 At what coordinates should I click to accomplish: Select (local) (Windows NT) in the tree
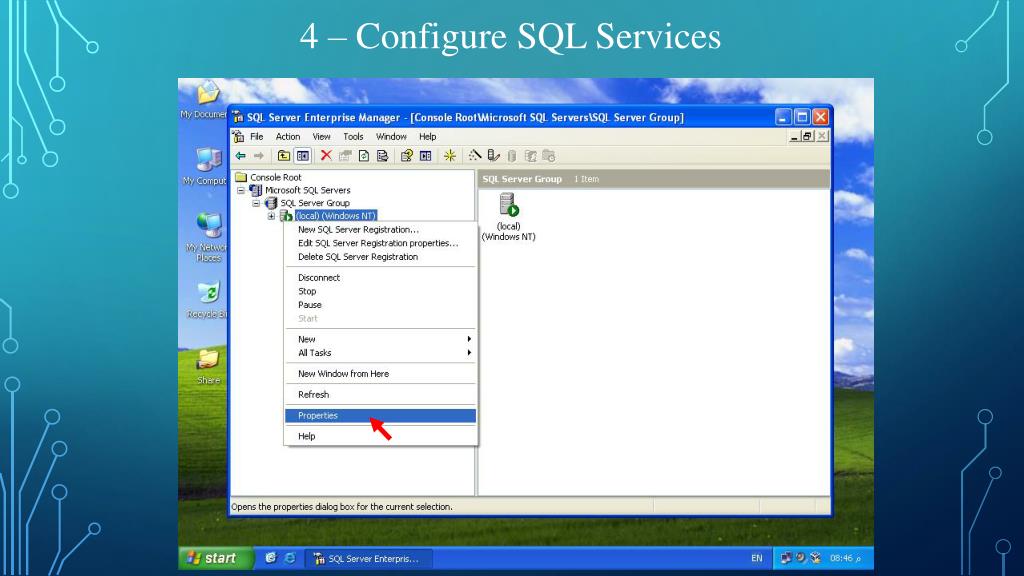tap(336, 216)
